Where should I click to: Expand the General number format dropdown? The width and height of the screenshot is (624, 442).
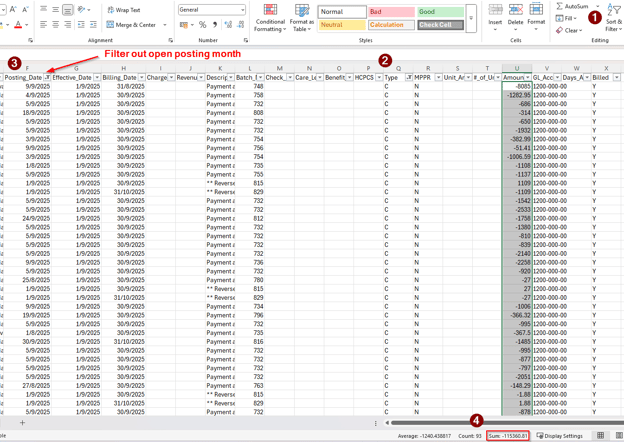click(x=242, y=10)
